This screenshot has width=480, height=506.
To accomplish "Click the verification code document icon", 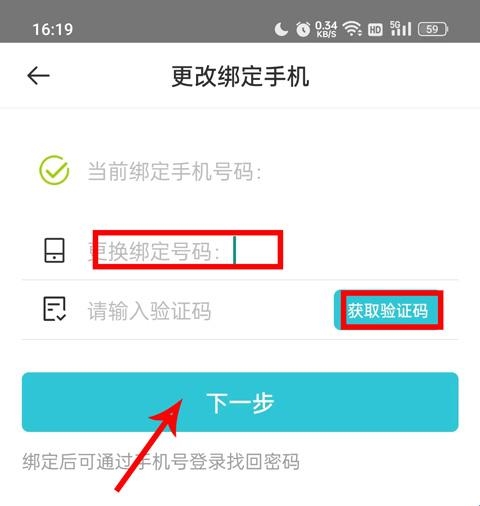I will coord(54,309).
